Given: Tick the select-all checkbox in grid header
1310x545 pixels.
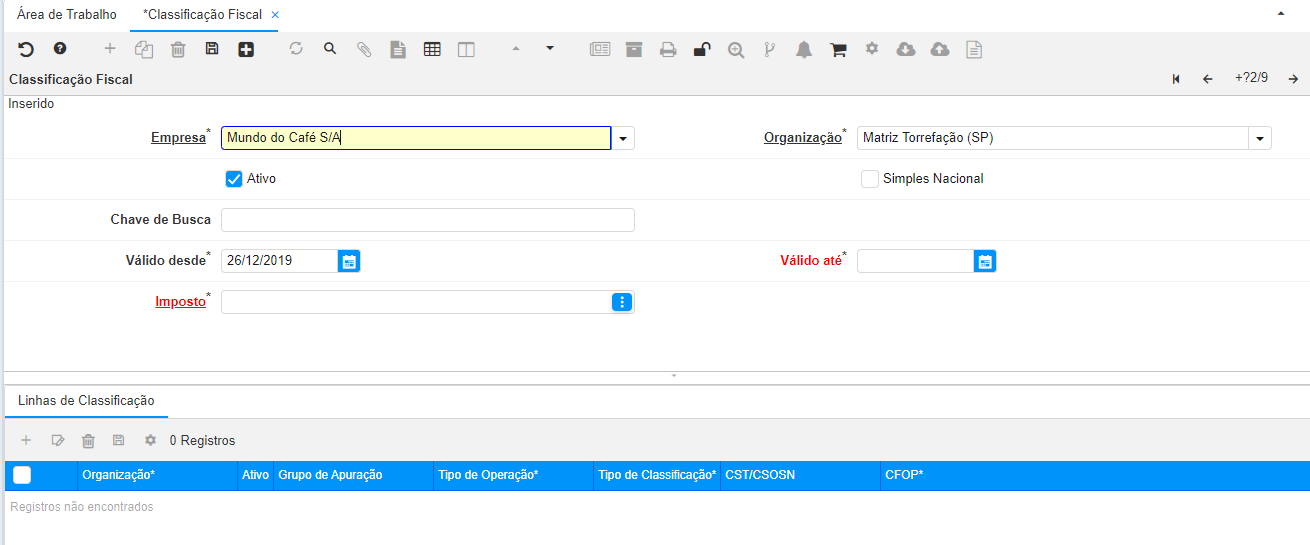Looking at the screenshot, I should (x=22, y=475).
